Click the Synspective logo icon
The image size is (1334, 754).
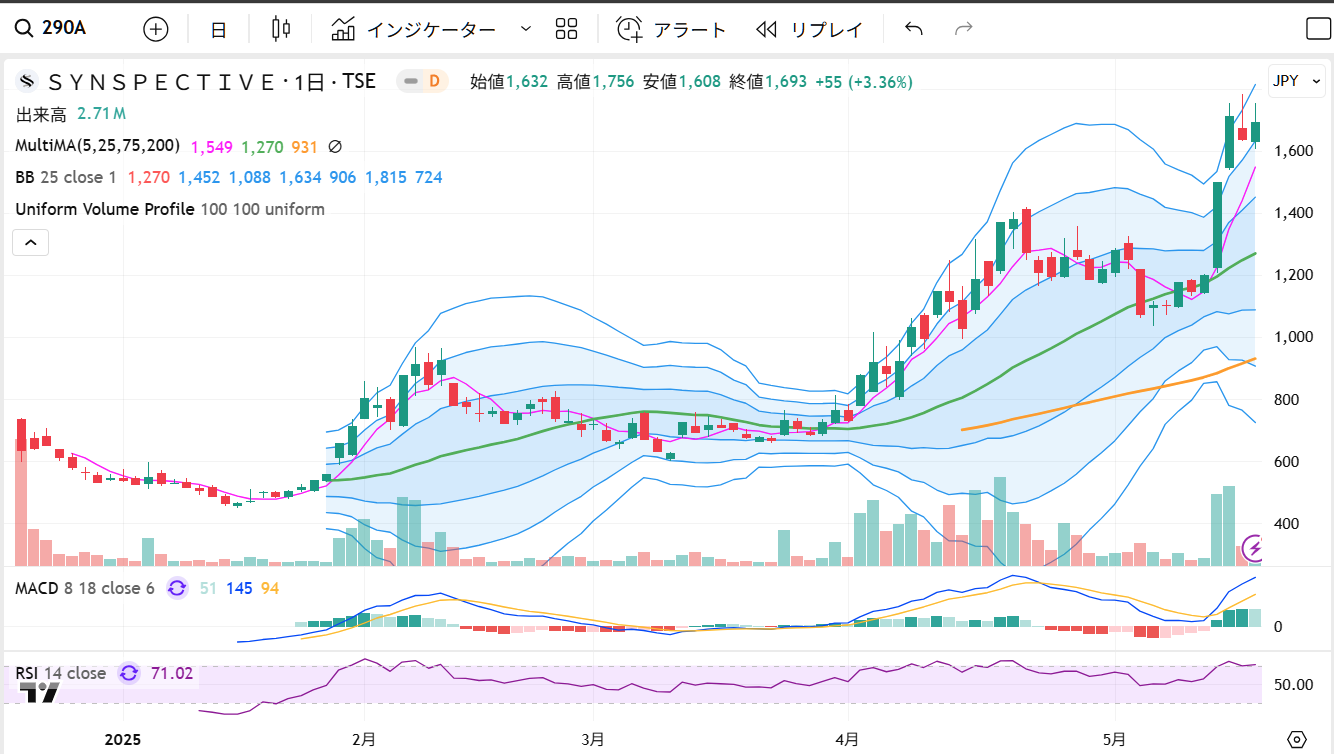(27, 82)
